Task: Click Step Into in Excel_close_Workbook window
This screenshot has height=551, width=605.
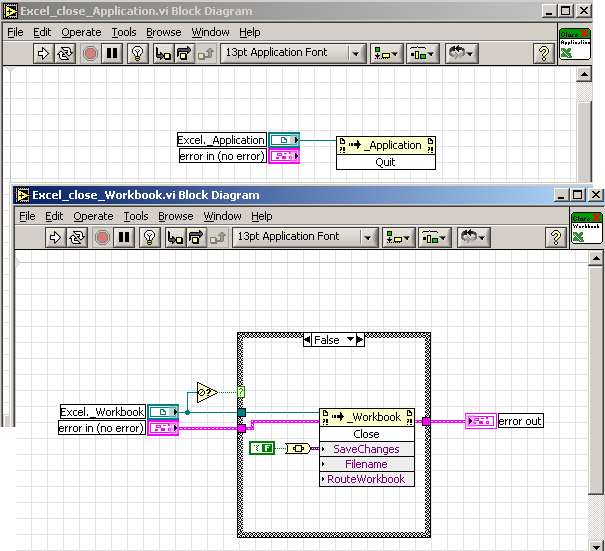Action: pyautogui.click(x=175, y=237)
